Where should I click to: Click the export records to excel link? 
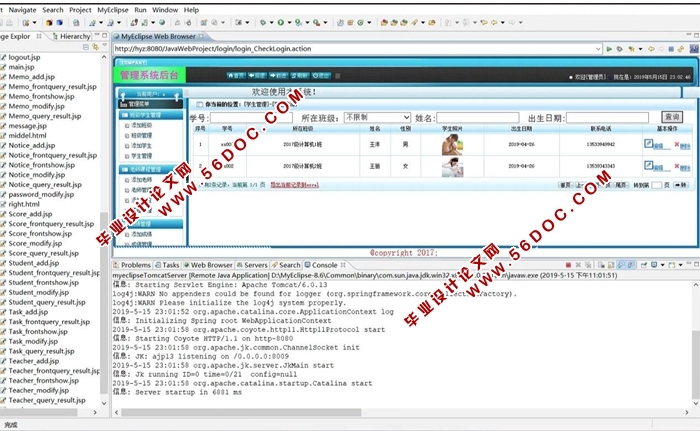click(x=295, y=185)
